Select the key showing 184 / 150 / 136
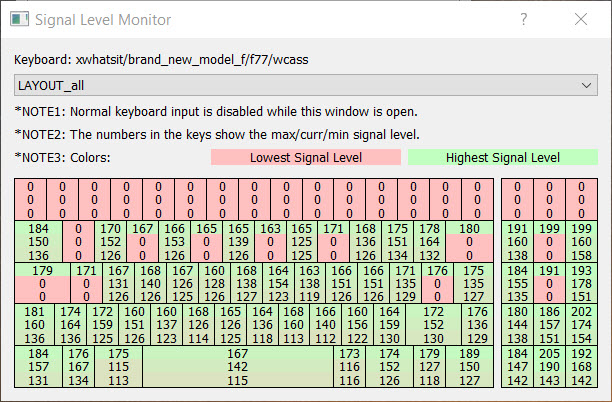The height and width of the screenshot is (402, 612). click(38, 242)
